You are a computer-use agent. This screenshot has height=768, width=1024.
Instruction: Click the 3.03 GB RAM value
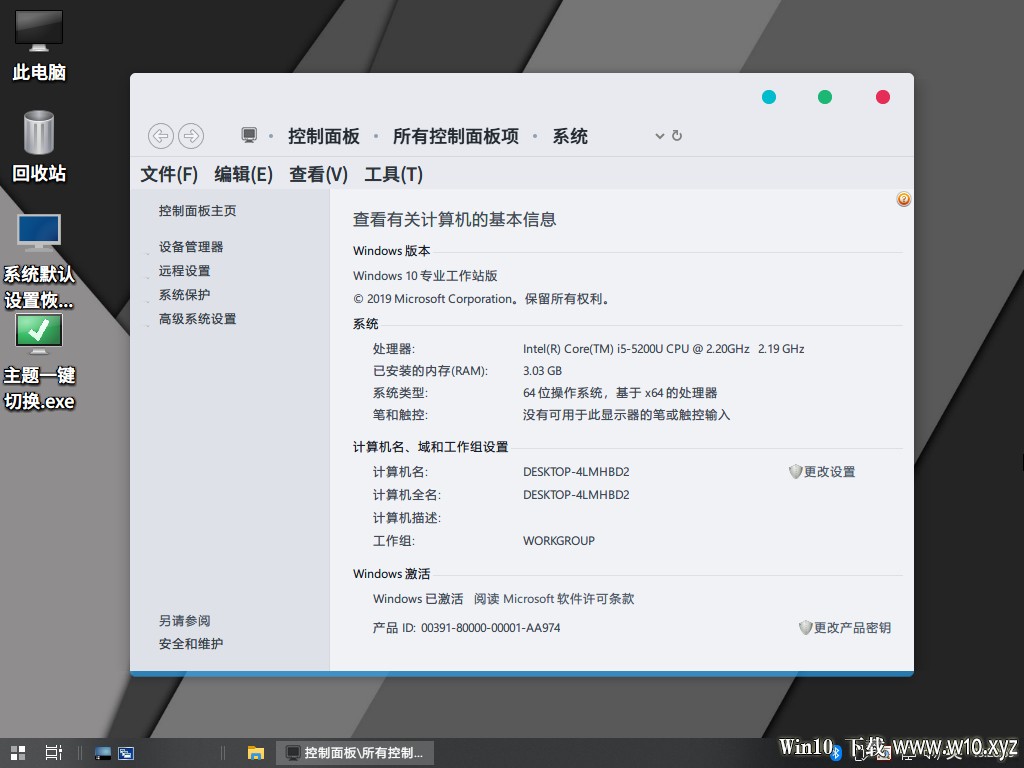542,371
